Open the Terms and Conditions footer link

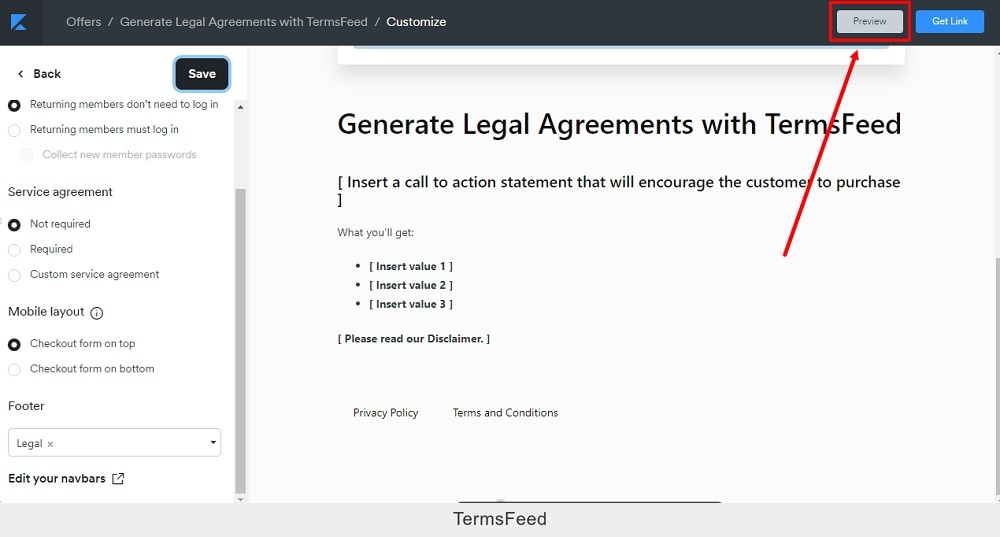[505, 413]
